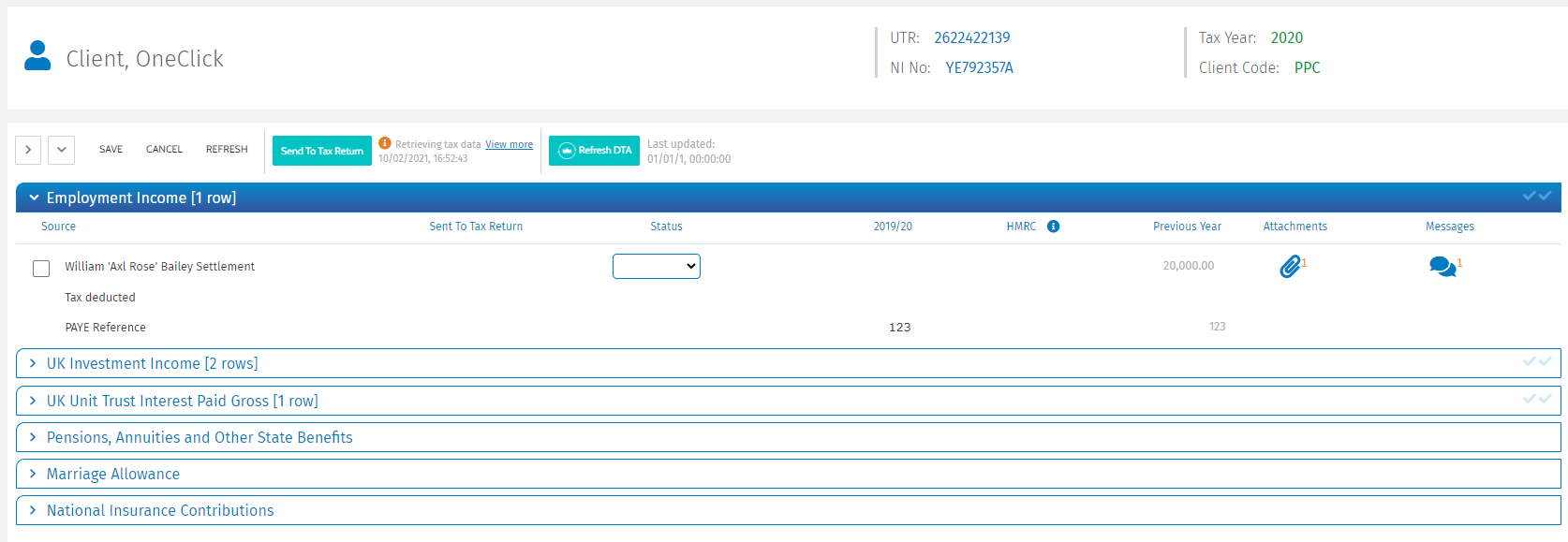Open the View more link
This screenshot has width=1568, height=542.
(x=509, y=144)
